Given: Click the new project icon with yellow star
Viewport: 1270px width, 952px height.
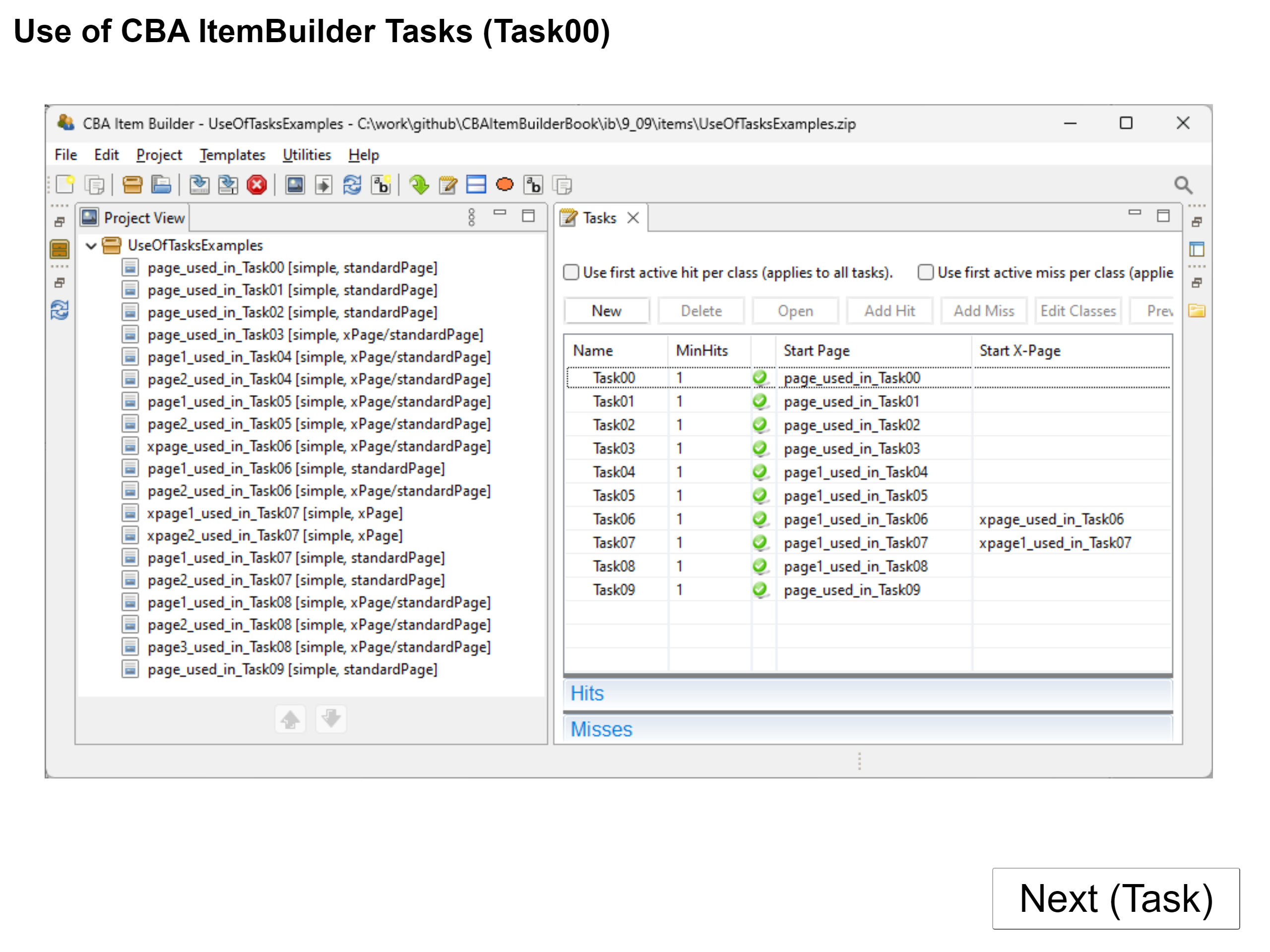Looking at the screenshot, I should click(x=65, y=185).
